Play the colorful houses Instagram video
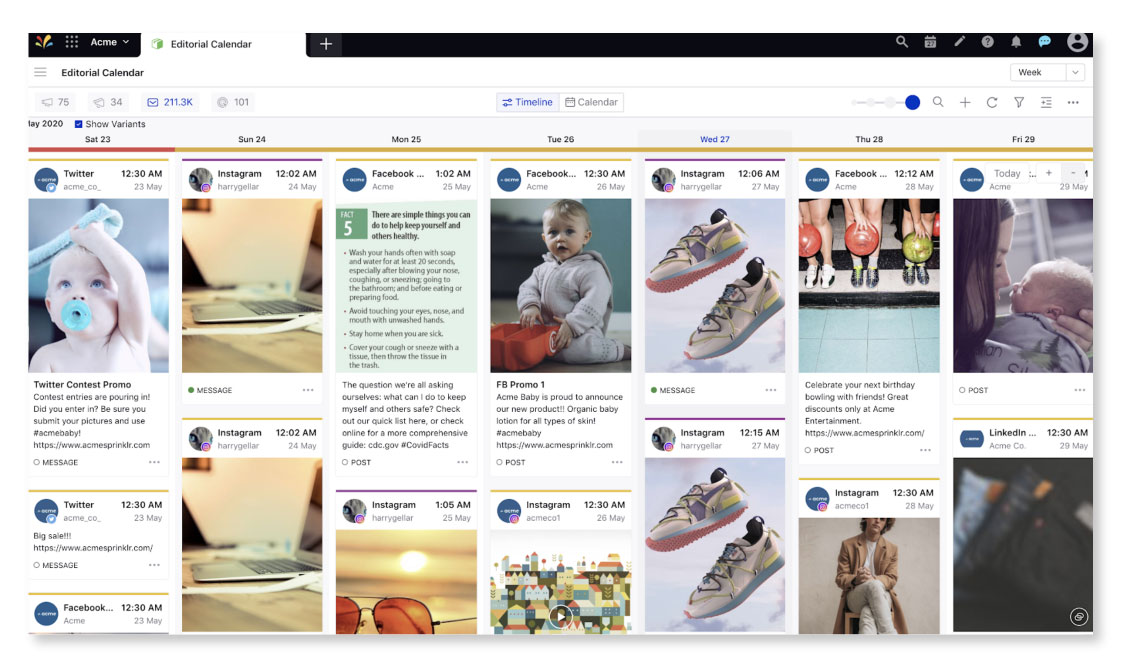 pos(560,615)
